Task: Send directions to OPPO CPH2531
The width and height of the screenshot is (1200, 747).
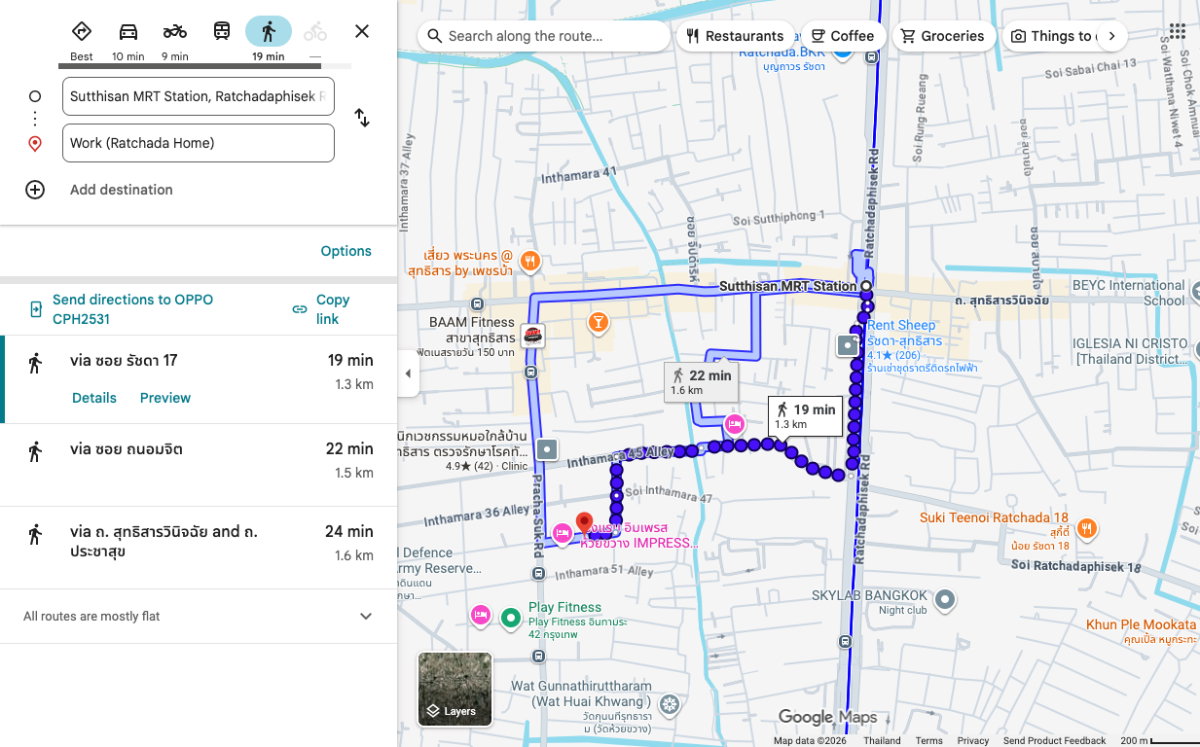Action: 132,309
